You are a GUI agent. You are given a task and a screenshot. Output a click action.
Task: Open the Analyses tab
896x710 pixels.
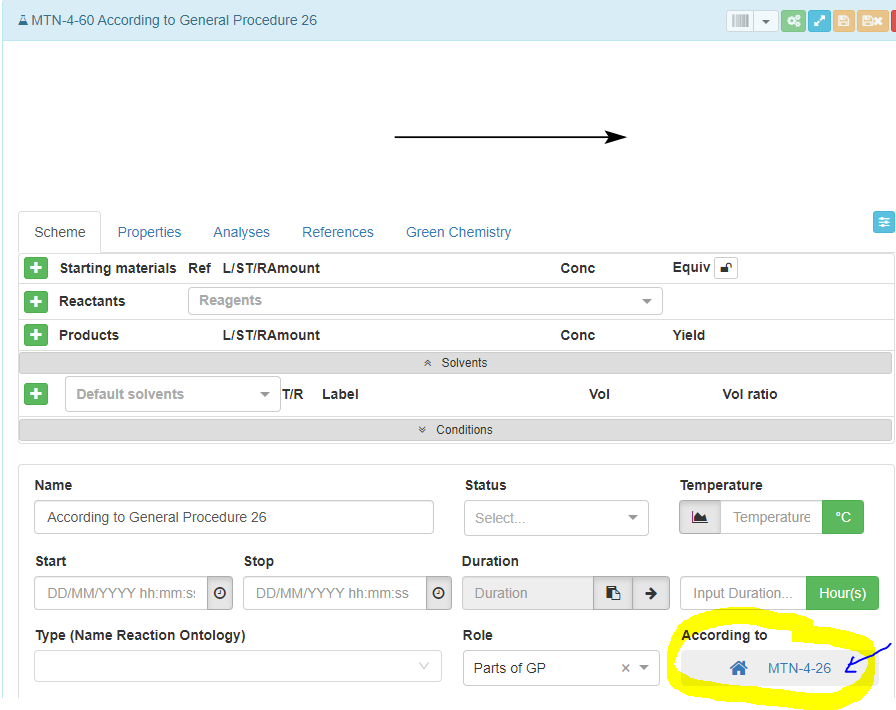click(241, 232)
